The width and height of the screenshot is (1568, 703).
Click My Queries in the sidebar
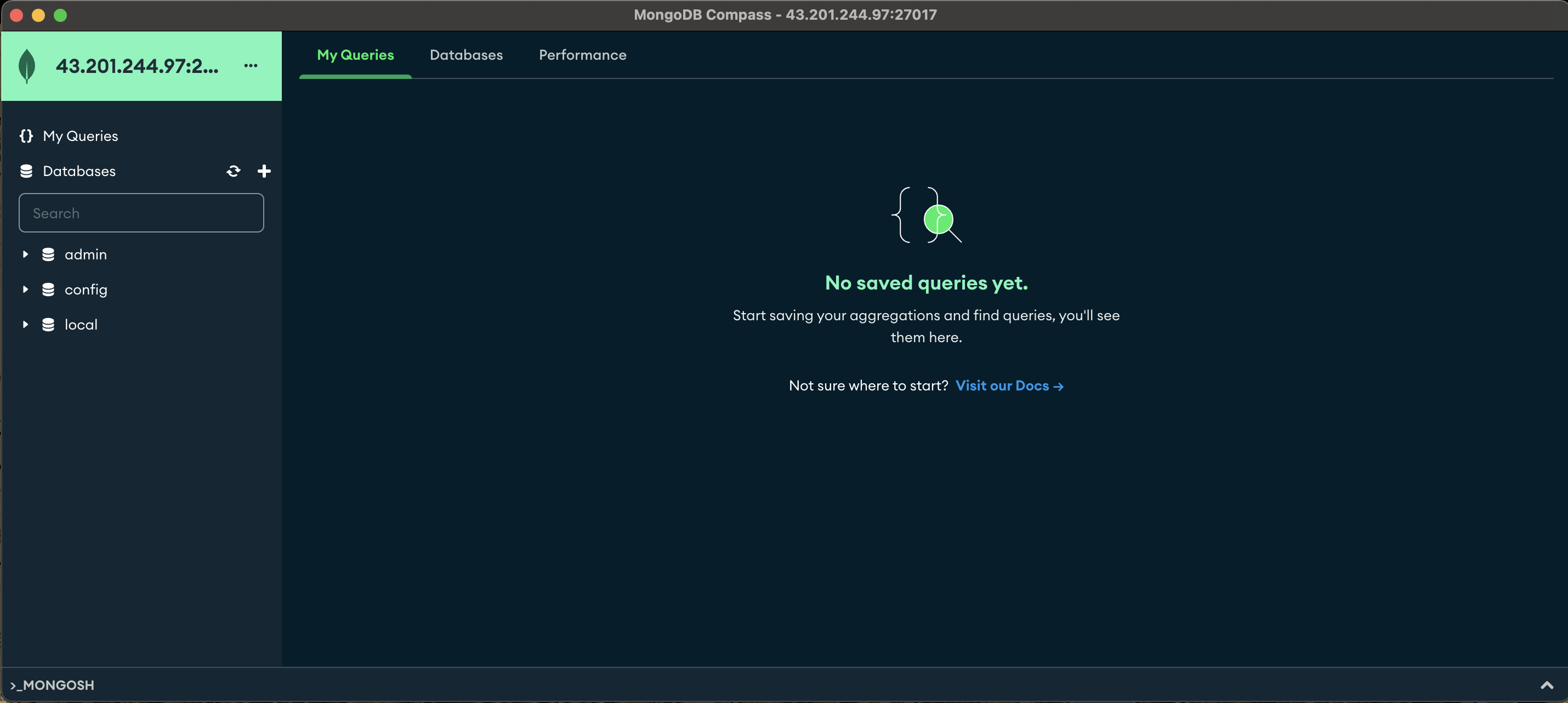coord(81,136)
